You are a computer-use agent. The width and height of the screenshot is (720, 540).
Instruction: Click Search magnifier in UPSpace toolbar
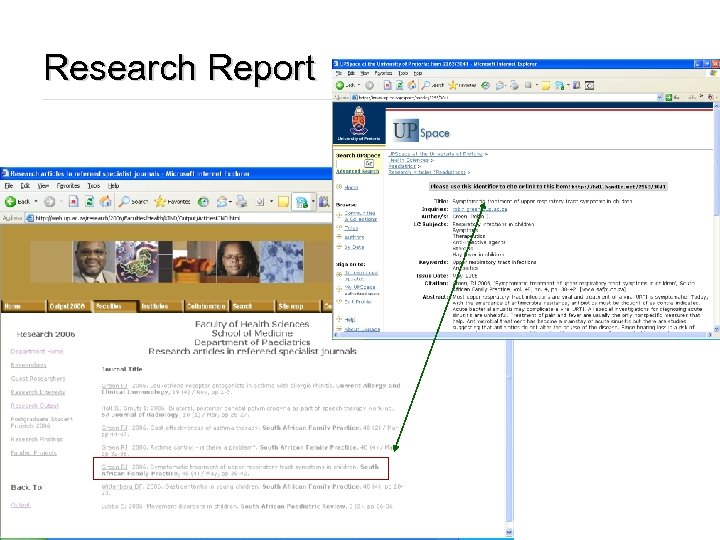click(426, 85)
